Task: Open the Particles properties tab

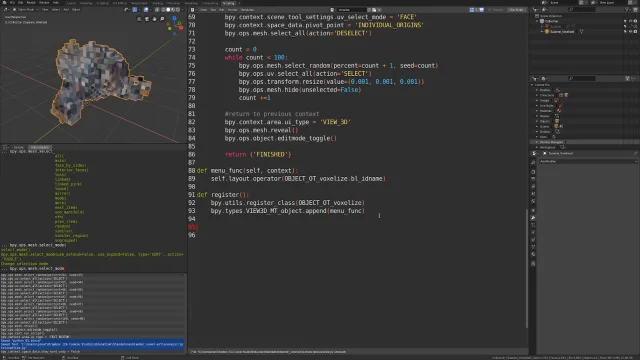Action: (x=533, y=225)
